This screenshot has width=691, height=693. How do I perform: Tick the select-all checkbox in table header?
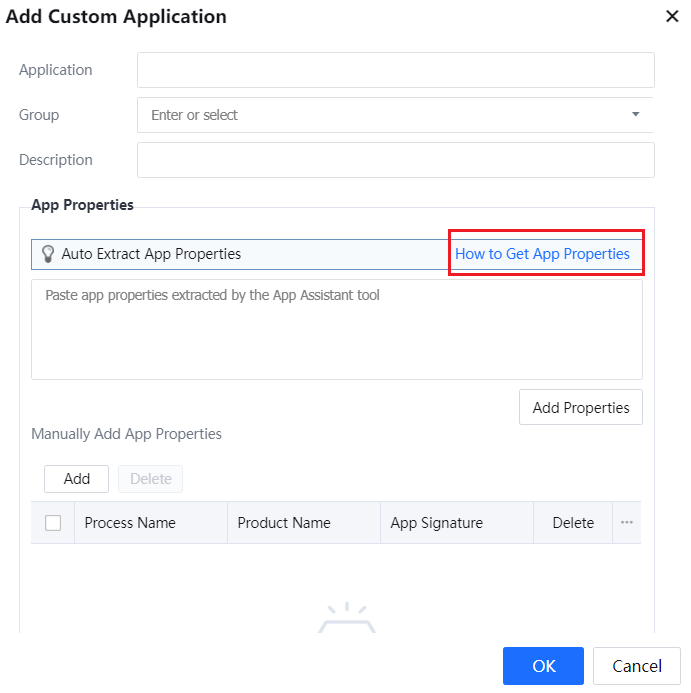pos(53,523)
